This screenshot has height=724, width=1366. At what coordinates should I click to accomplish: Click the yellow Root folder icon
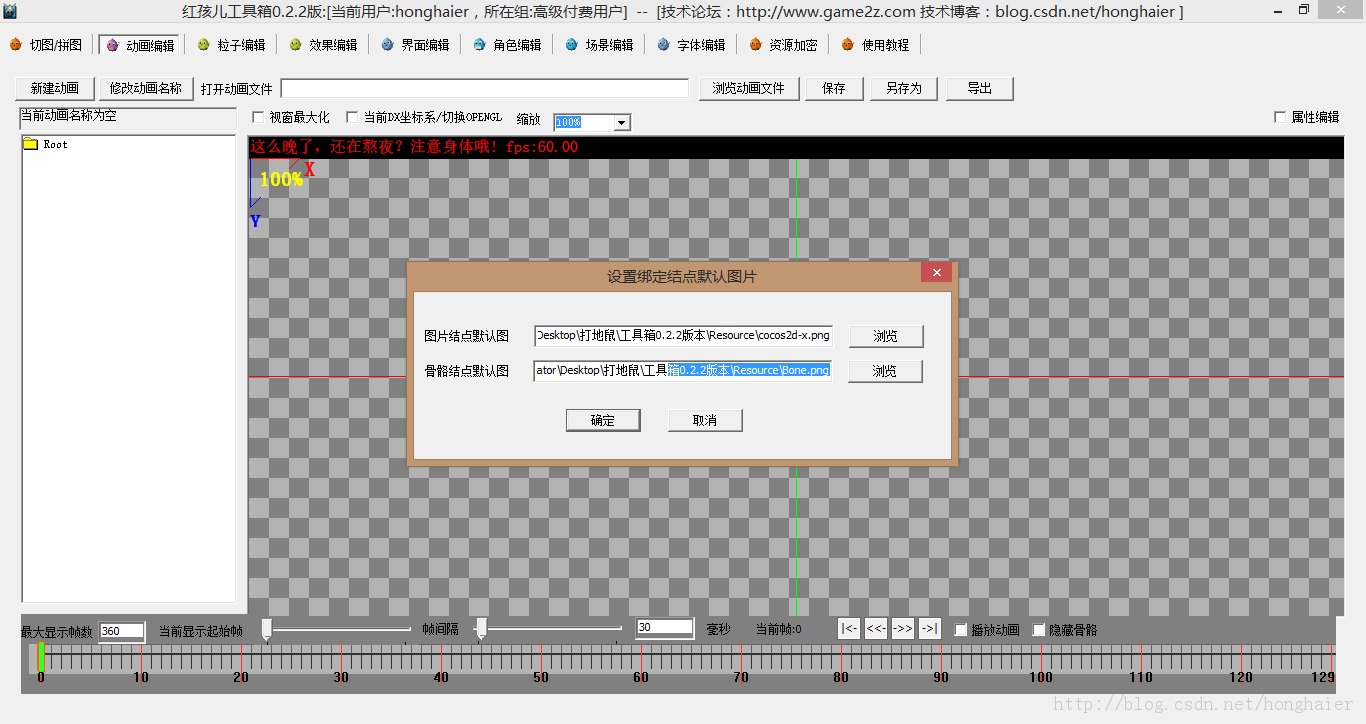pyautogui.click(x=30, y=144)
